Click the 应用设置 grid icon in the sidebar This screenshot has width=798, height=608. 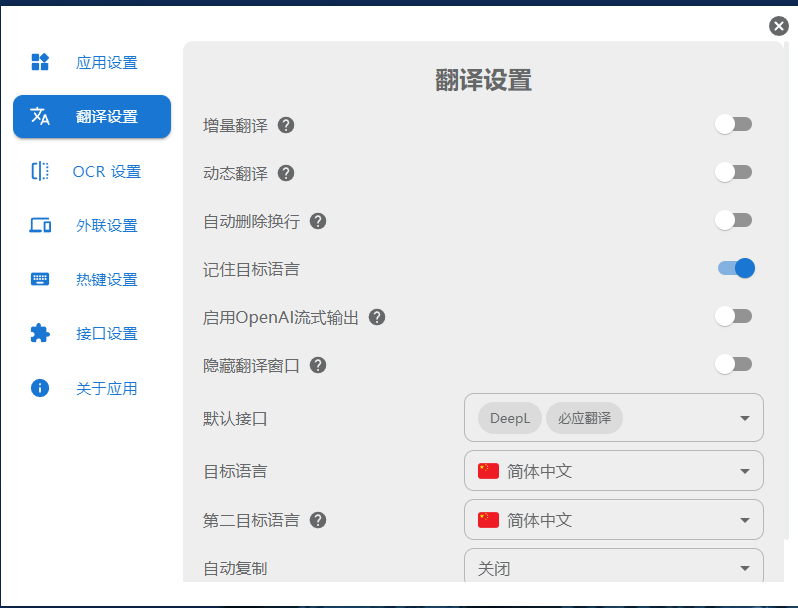40,62
